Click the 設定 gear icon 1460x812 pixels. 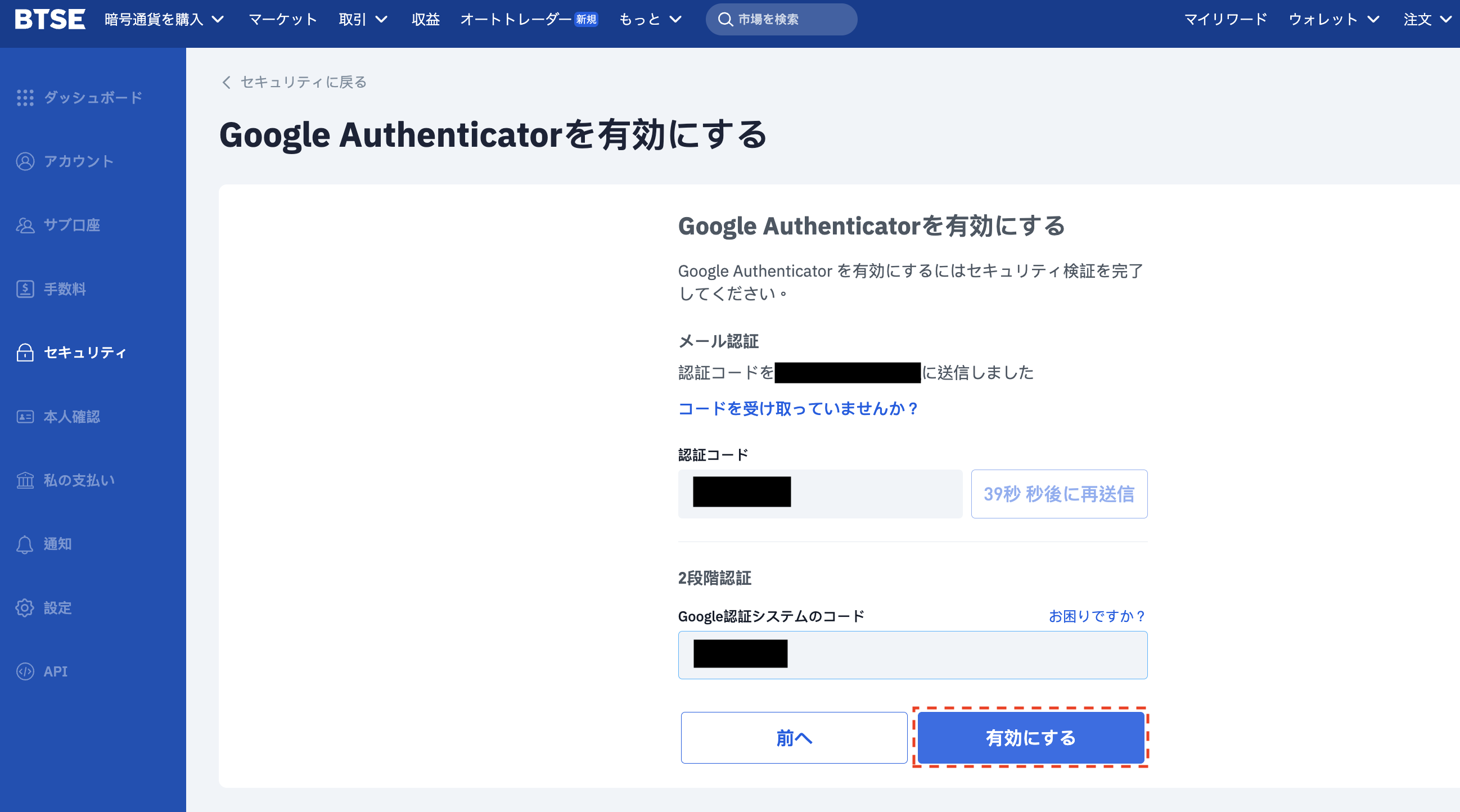[25, 608]
